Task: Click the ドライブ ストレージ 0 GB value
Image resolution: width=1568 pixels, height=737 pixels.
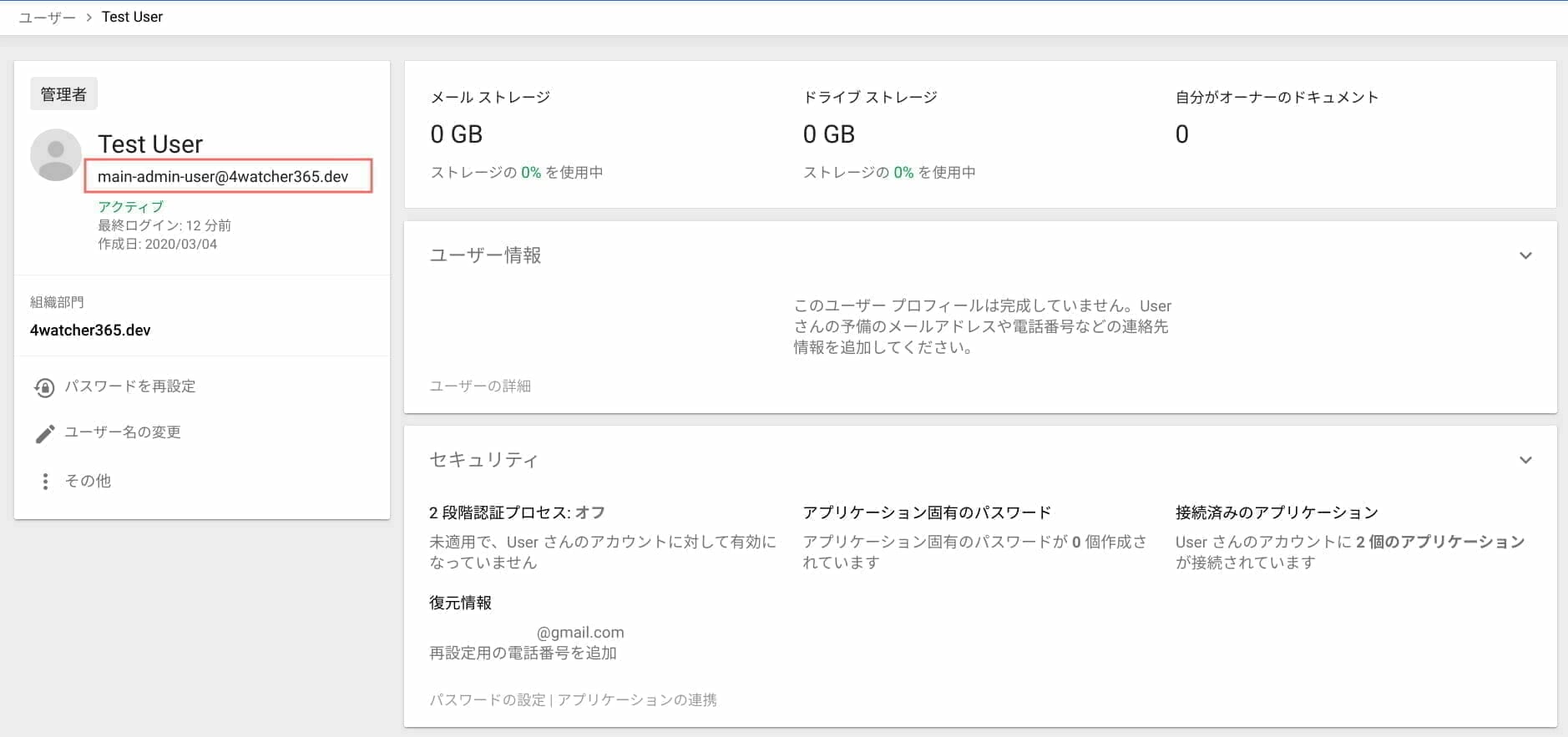Action: click(x=829, y=134)
